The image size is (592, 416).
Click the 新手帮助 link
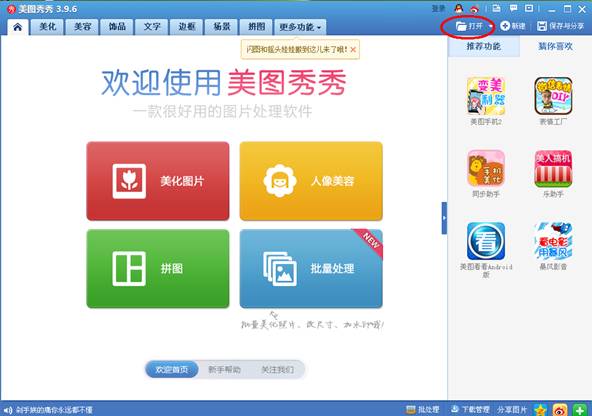tap(225, 370)
